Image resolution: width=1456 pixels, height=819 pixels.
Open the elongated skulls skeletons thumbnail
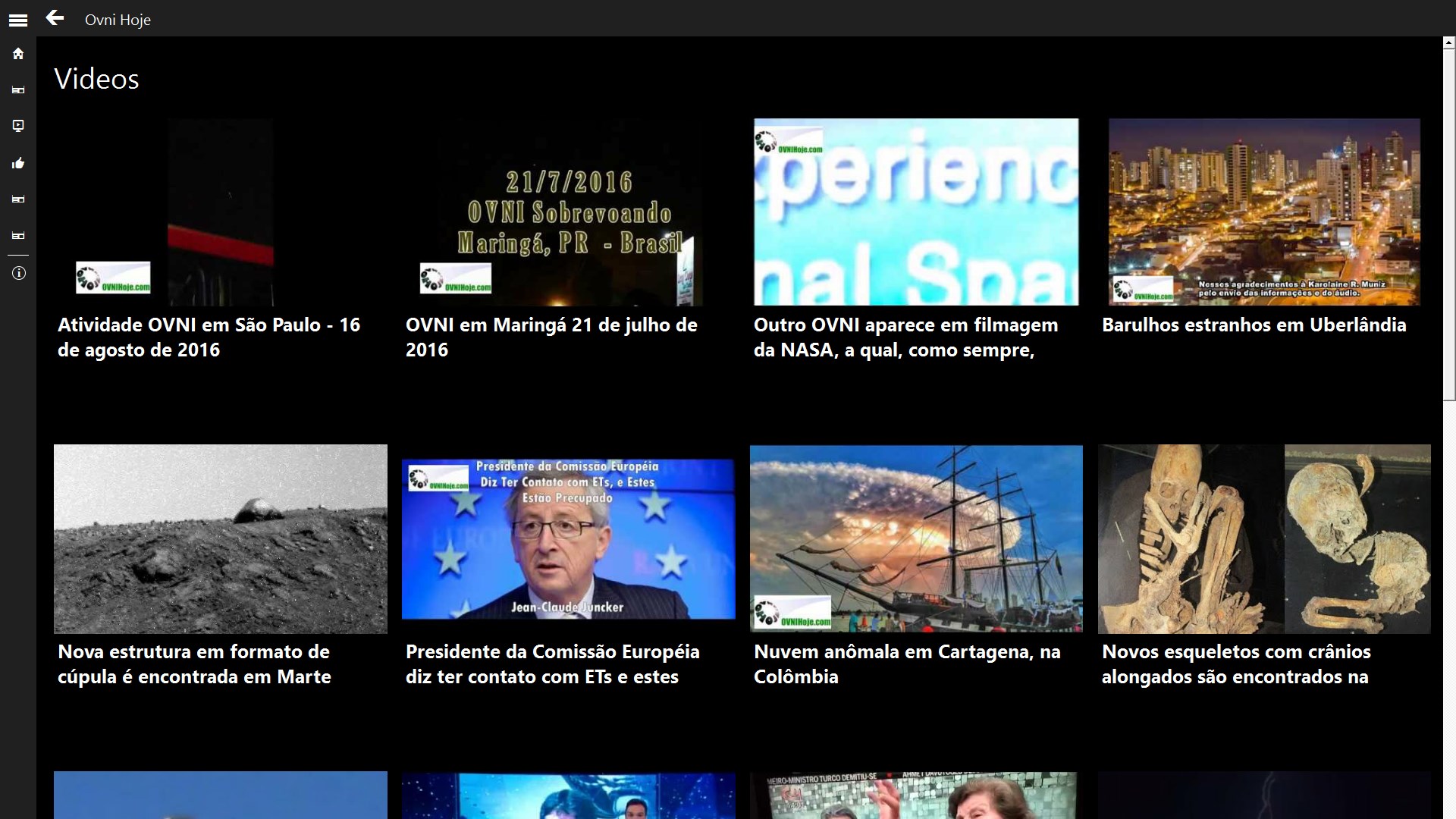[1264, 538]
